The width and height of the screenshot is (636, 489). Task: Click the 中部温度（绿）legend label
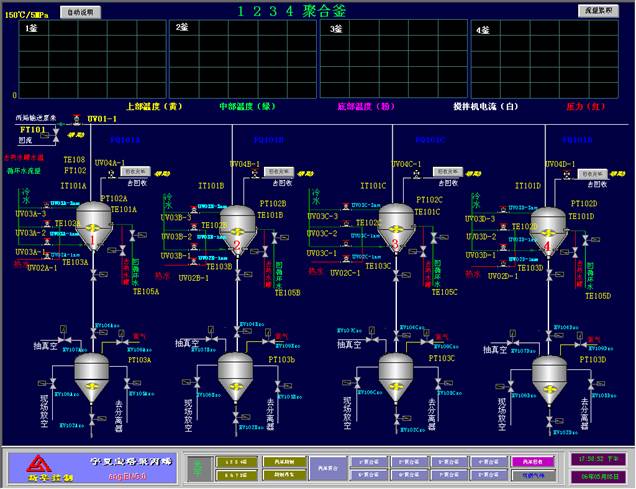tap(247, 107)
